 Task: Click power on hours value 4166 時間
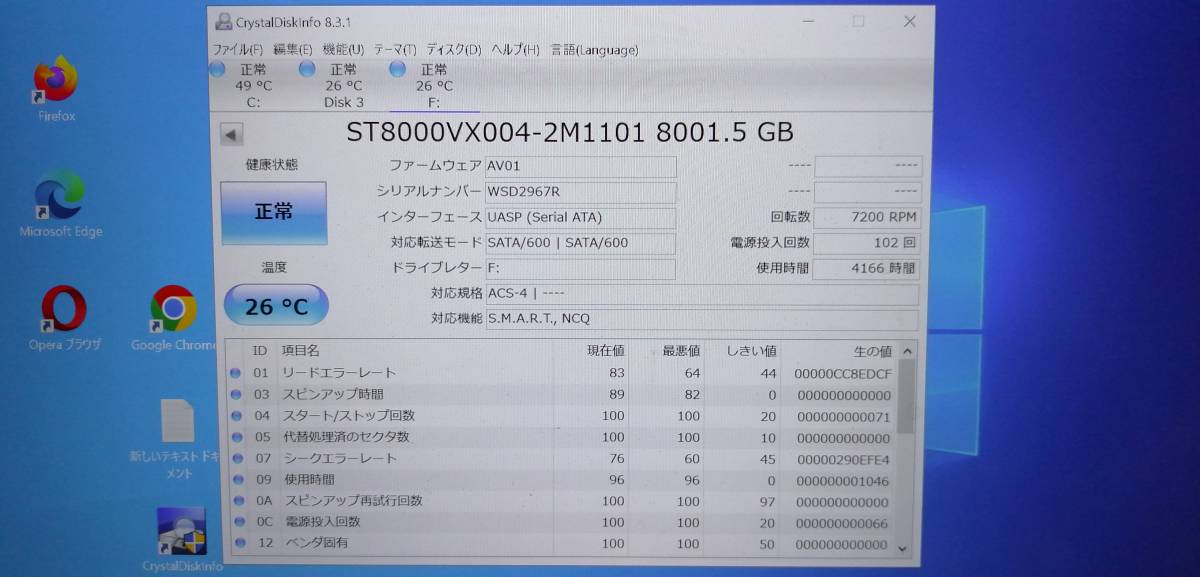[x=866, y=269]
